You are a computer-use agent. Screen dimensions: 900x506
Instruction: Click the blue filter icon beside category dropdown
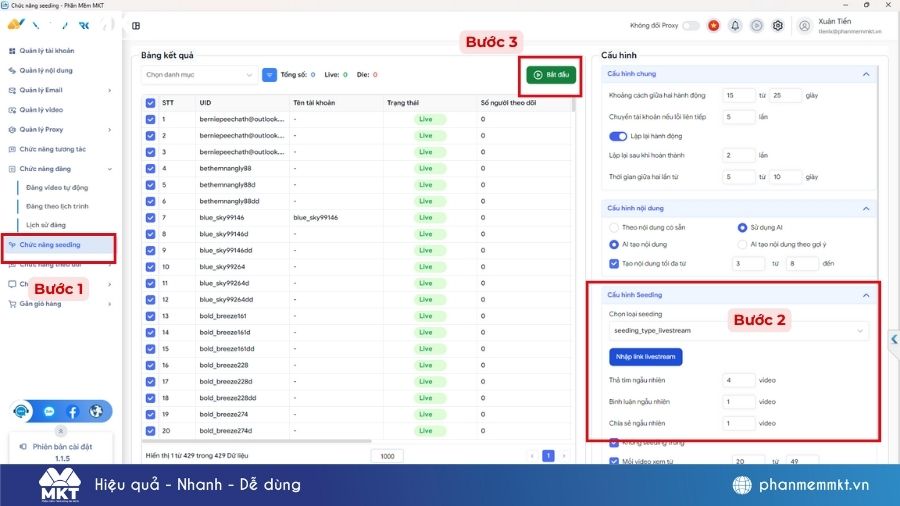pos(269,74)
